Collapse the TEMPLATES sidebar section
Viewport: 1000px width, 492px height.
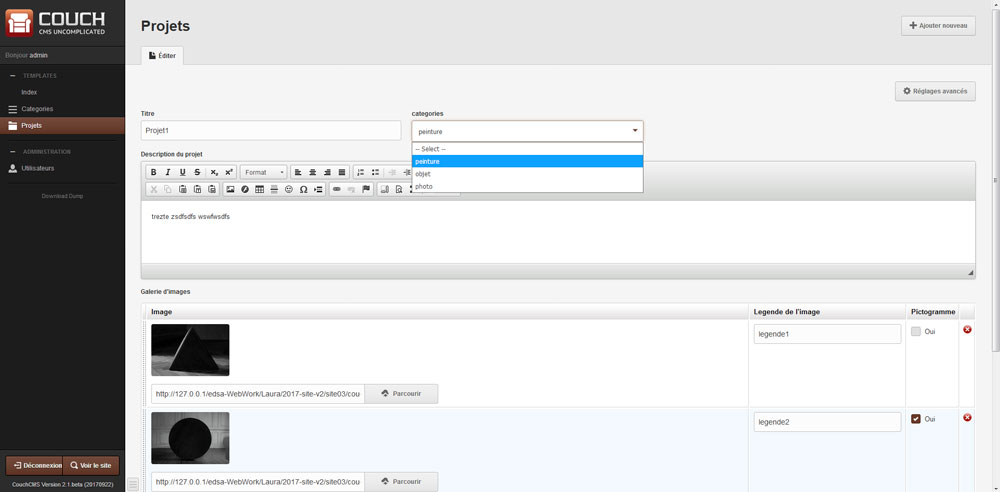(x=12, y=76)
